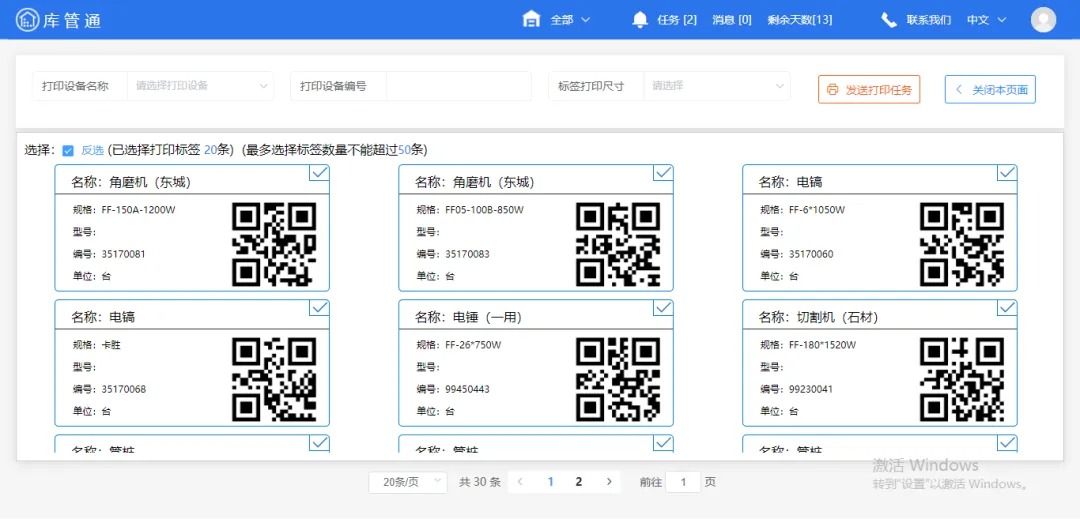Click the QR code of 电锤（一用）
The width and height of the screenshot is (1080, 519).
point(618,379)
